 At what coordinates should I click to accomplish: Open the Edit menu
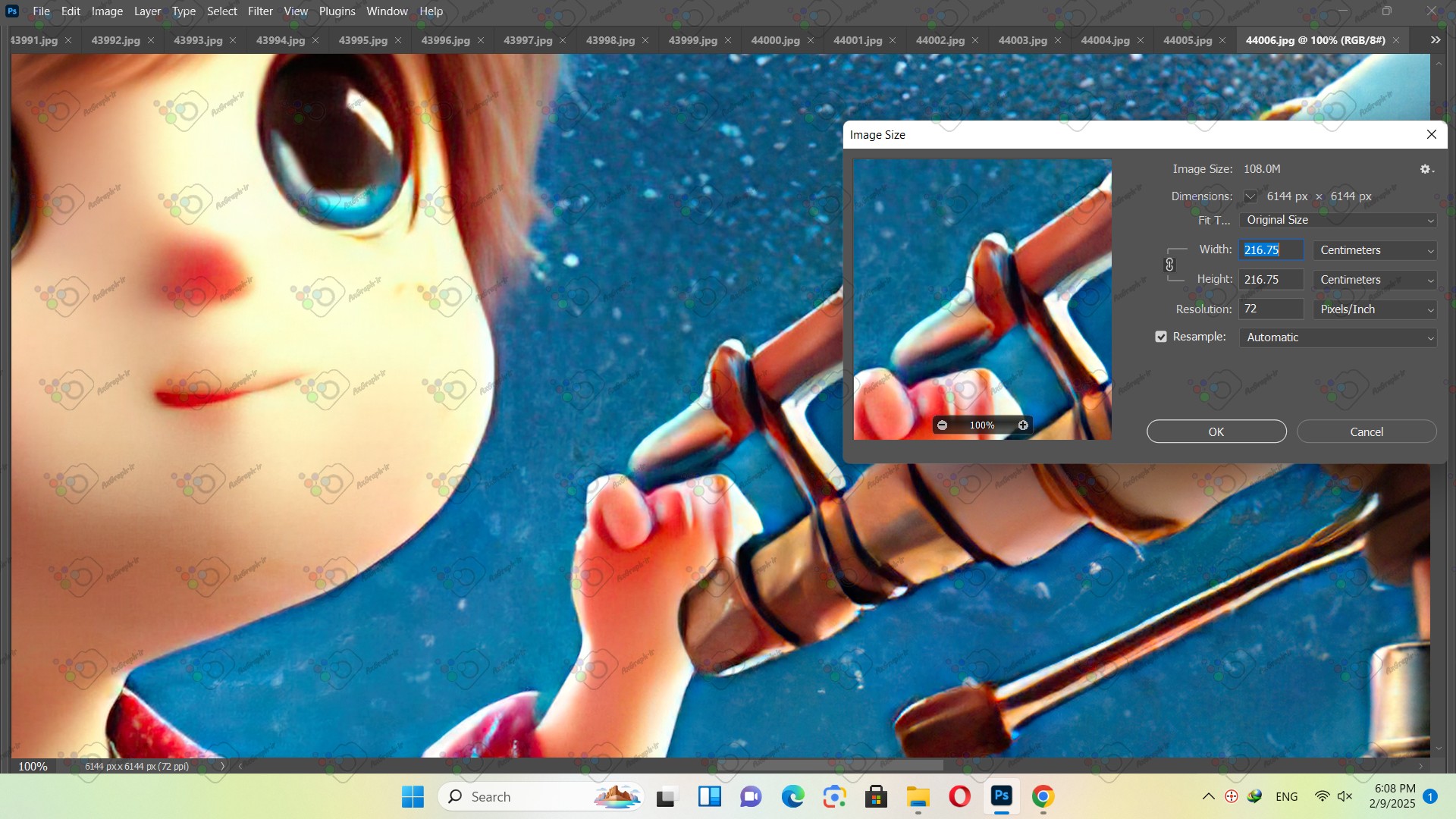[71, 11]
